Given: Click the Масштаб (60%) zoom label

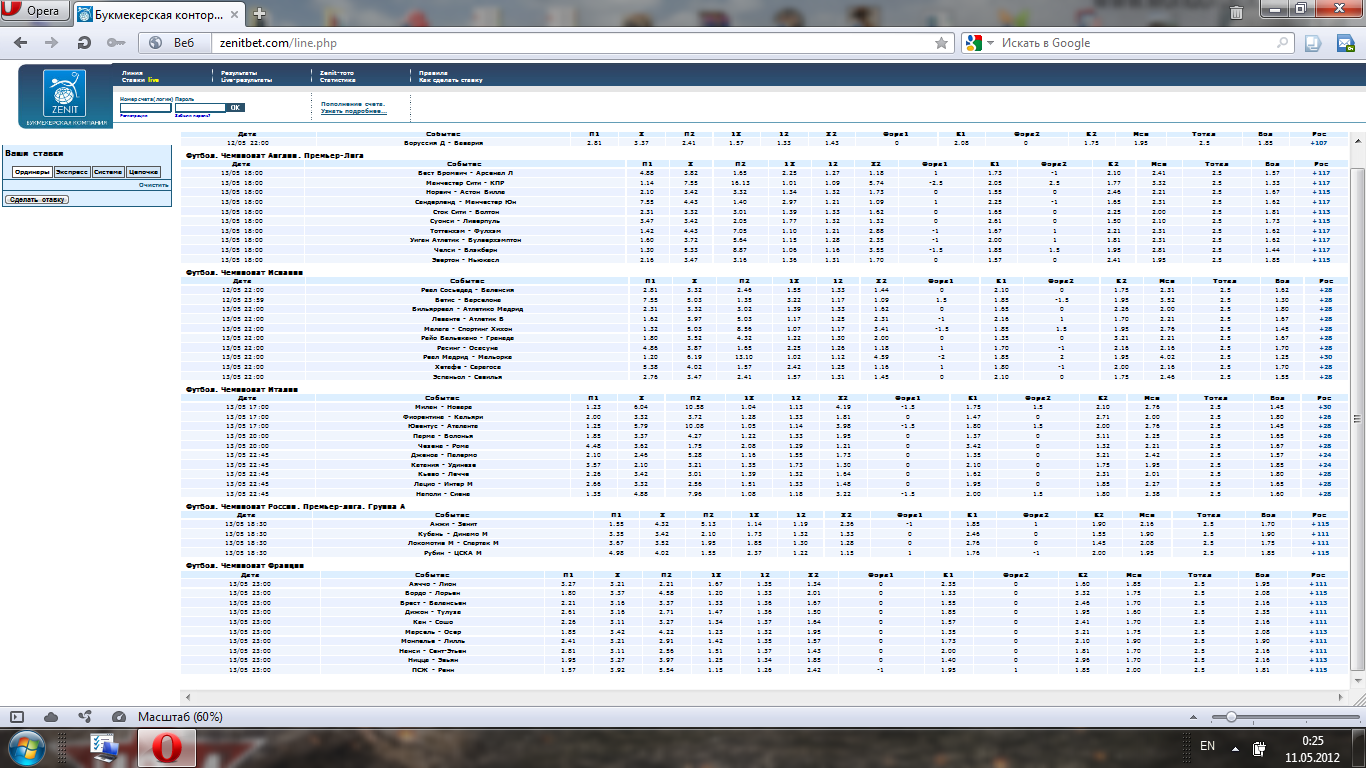Looking at the screenshot, I should coord(180,717).
